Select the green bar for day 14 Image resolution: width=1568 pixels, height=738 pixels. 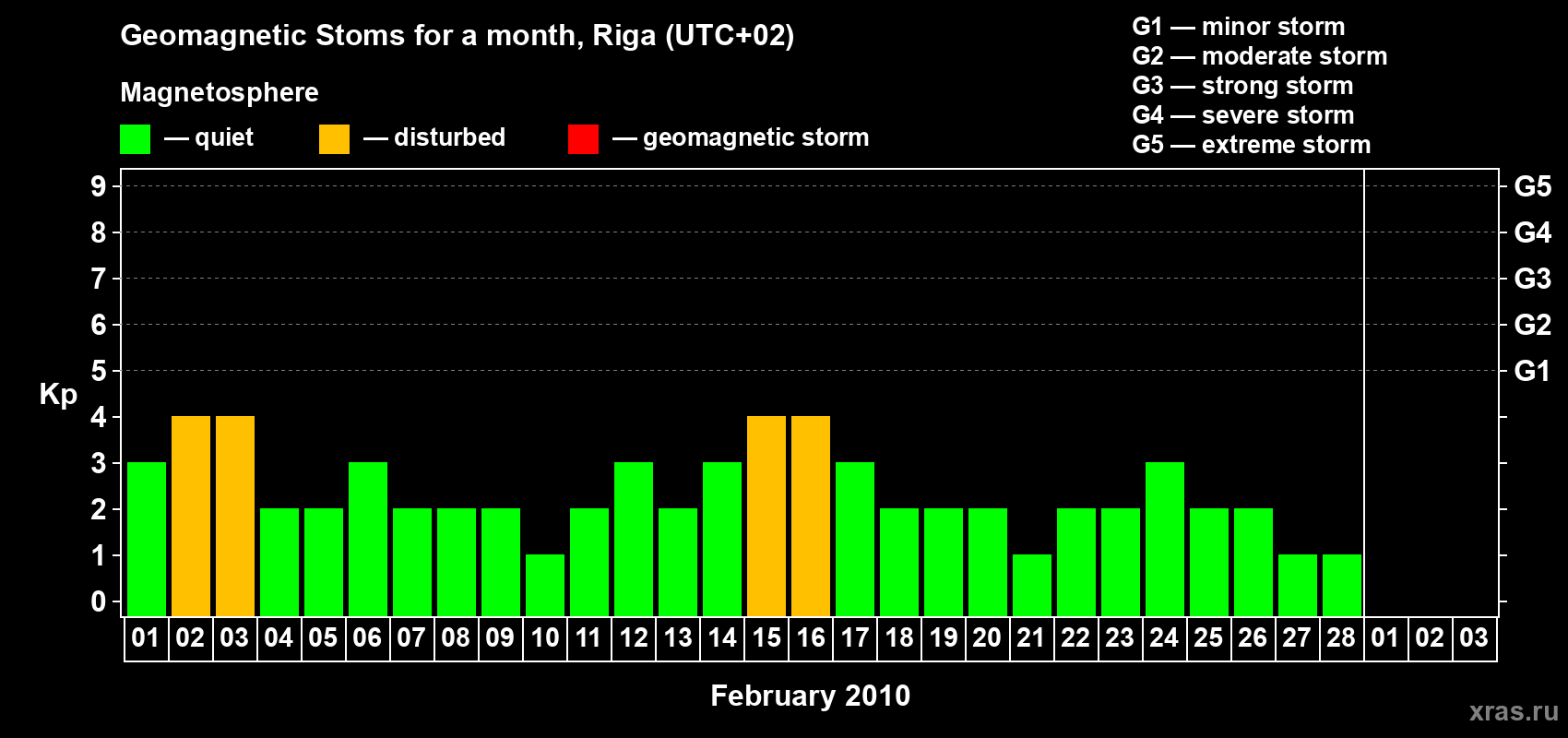(x=722, y=540)
